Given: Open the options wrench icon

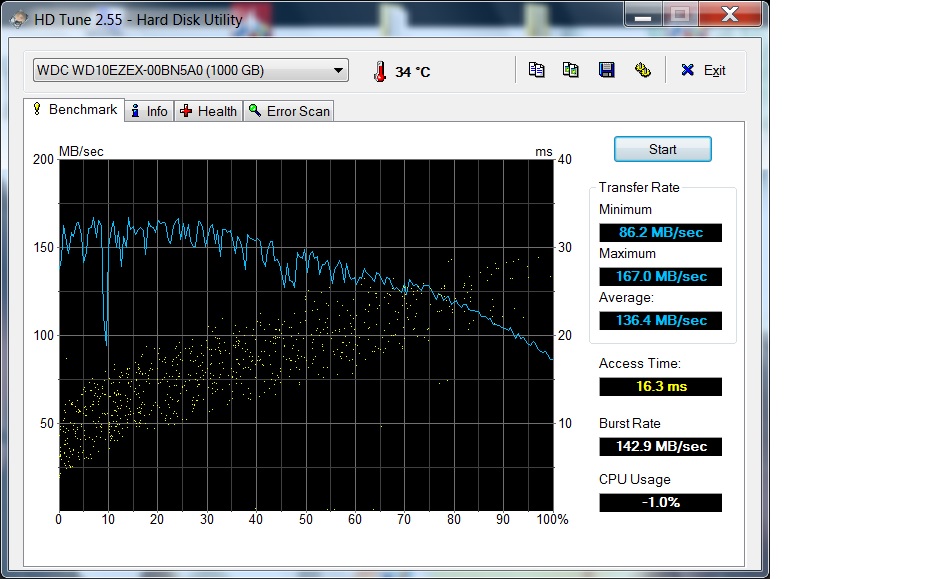Looking at the screenshot, I should tap(643, 70).
